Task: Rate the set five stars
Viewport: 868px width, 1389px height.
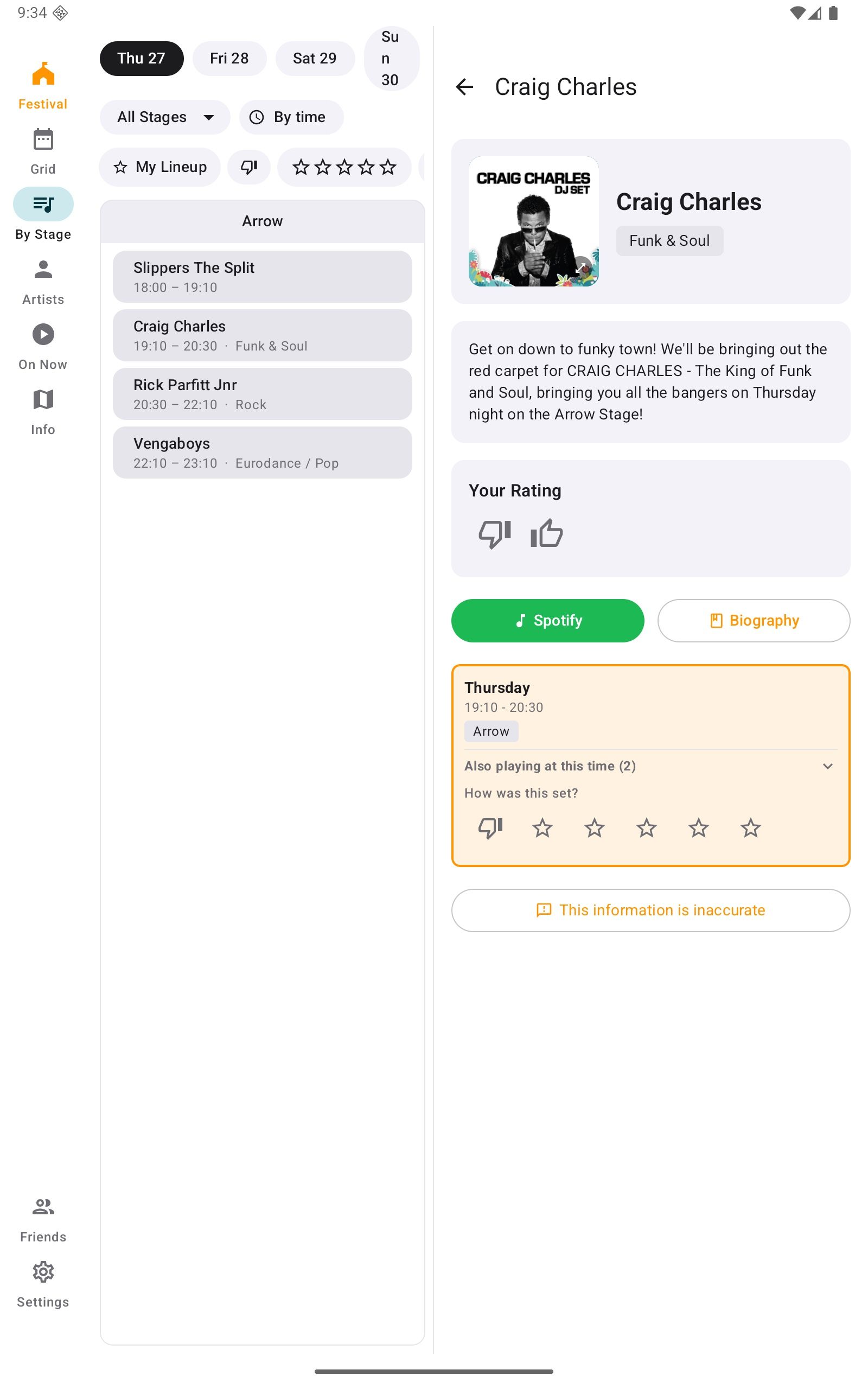Action: click(750, 828)
